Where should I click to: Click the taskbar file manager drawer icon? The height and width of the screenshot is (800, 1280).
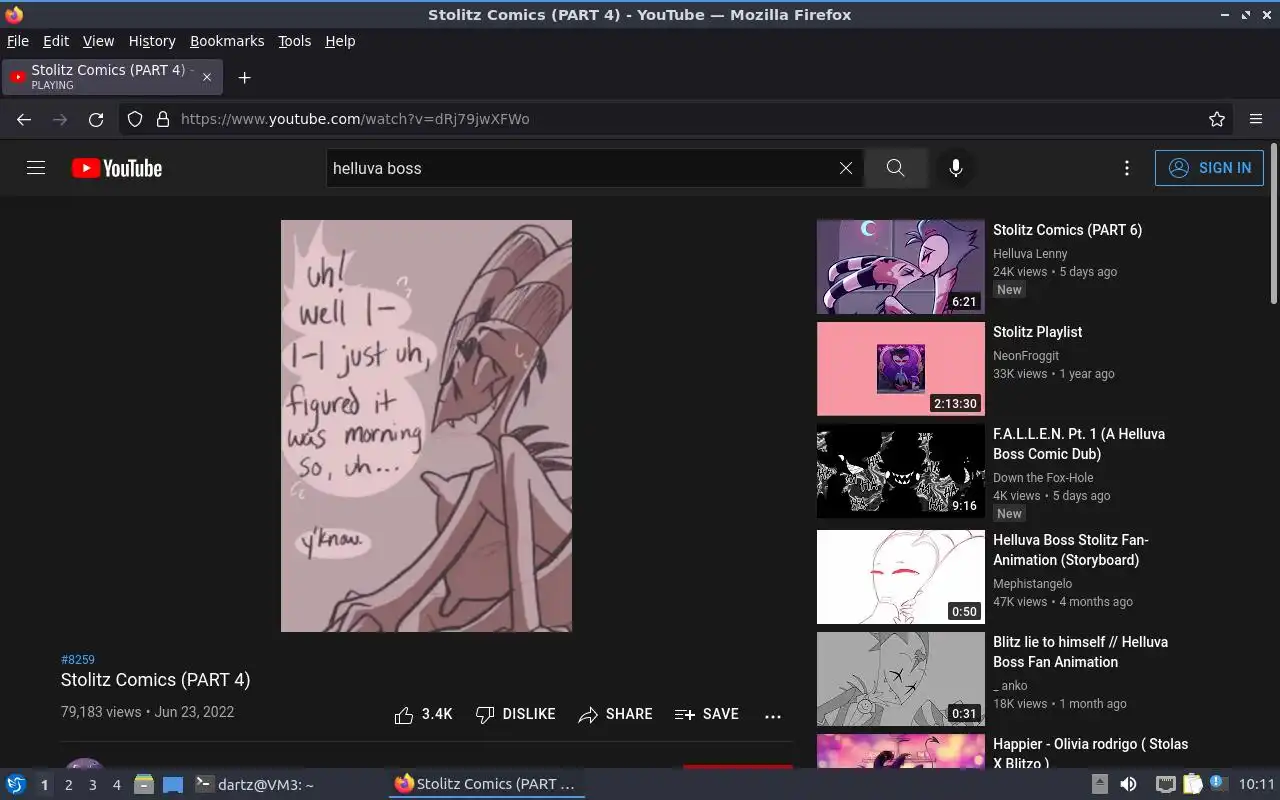[x=144, y=785]
